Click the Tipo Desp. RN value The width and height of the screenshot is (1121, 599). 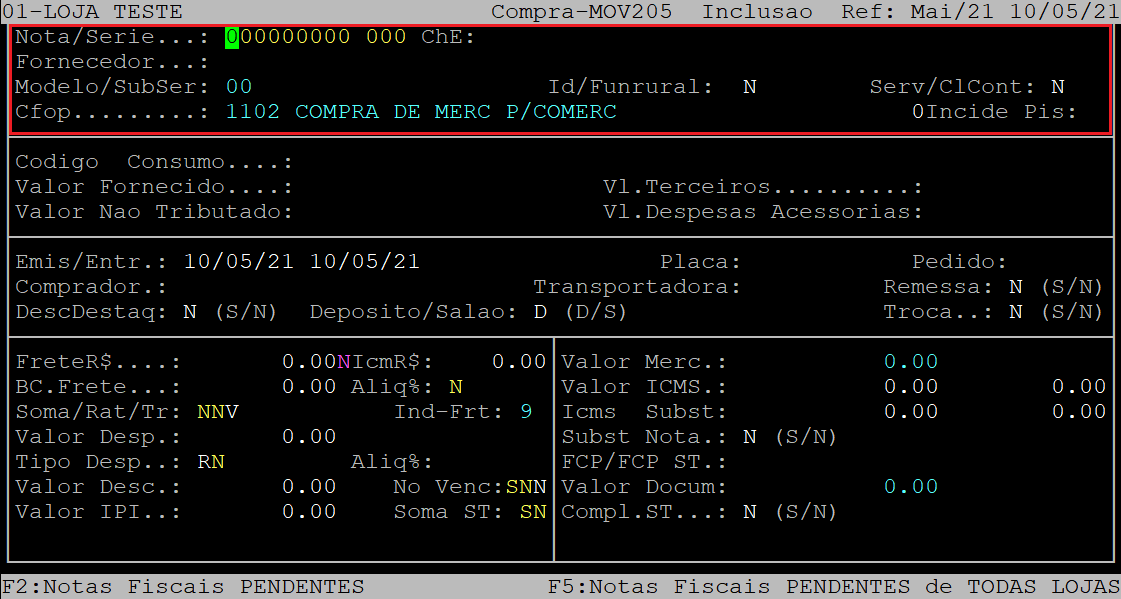click(211, 462)
